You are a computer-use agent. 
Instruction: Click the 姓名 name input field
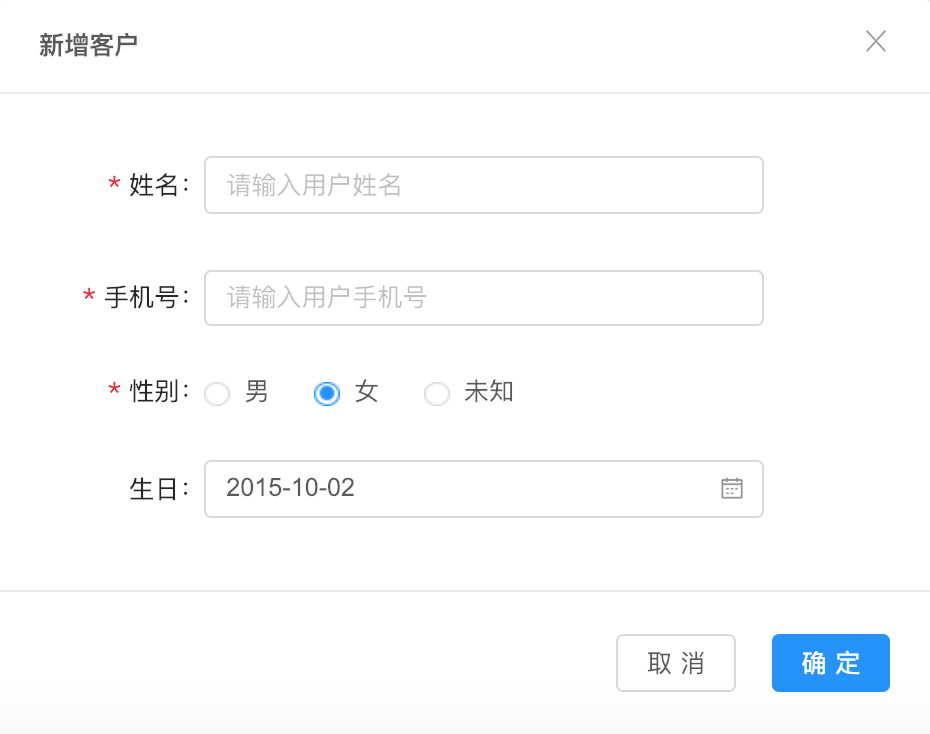[x=484, y=185]
